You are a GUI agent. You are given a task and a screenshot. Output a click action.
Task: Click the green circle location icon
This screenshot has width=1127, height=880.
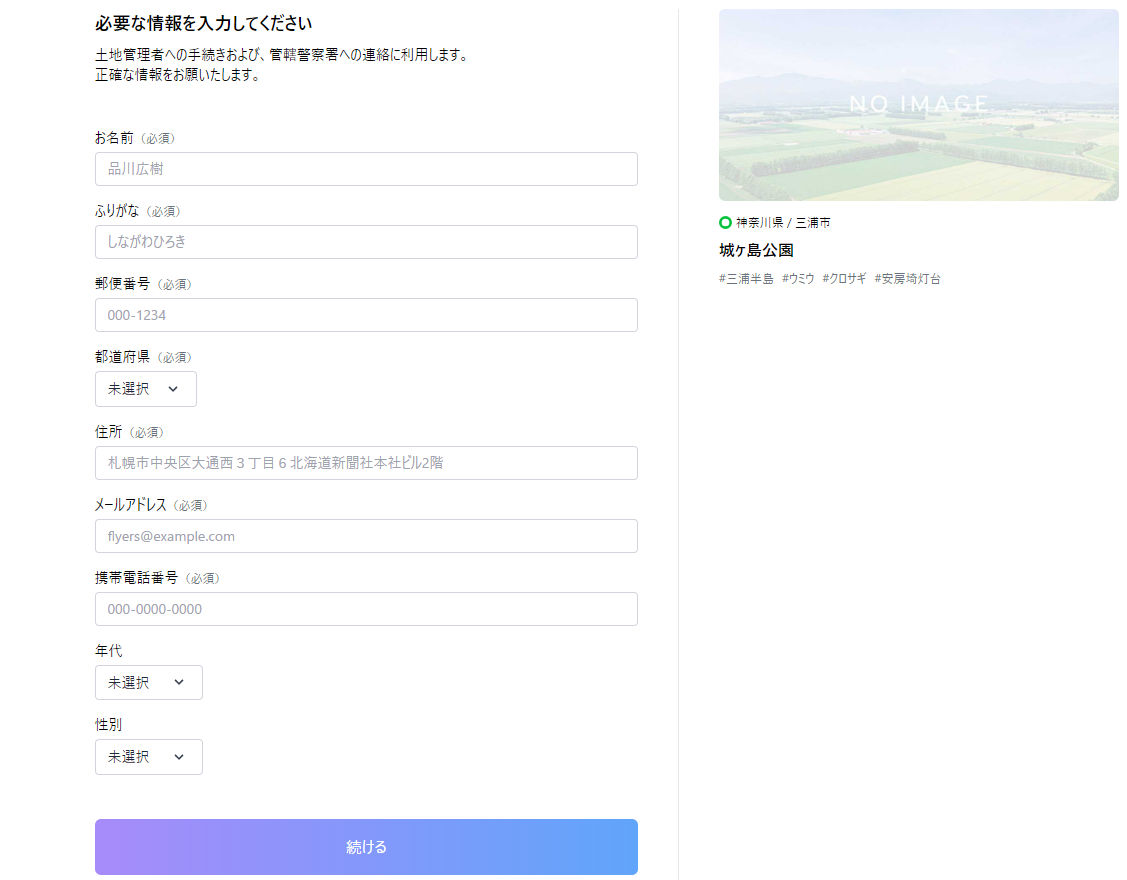(725, 222)
